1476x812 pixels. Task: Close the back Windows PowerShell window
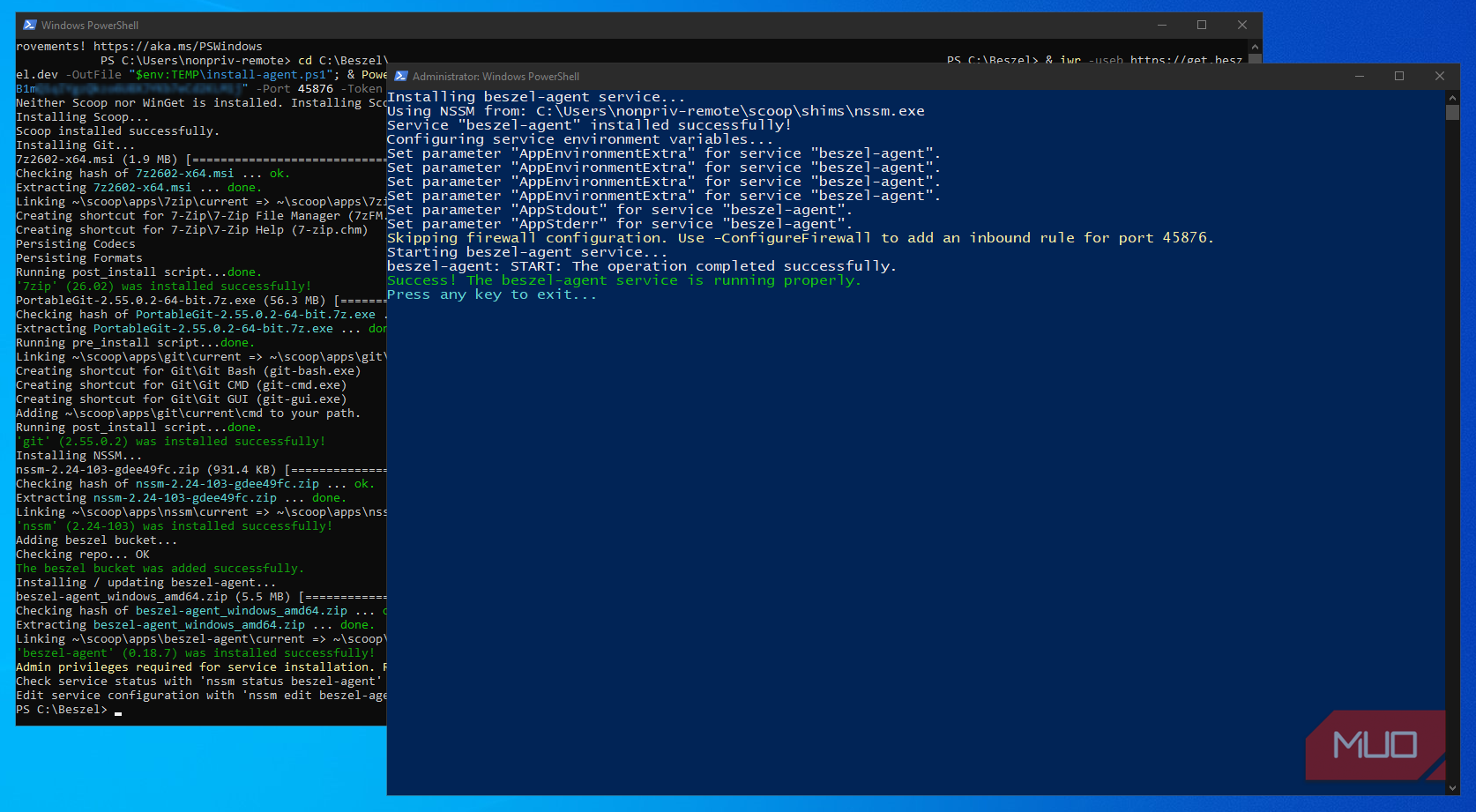(x=1242, y=25)
